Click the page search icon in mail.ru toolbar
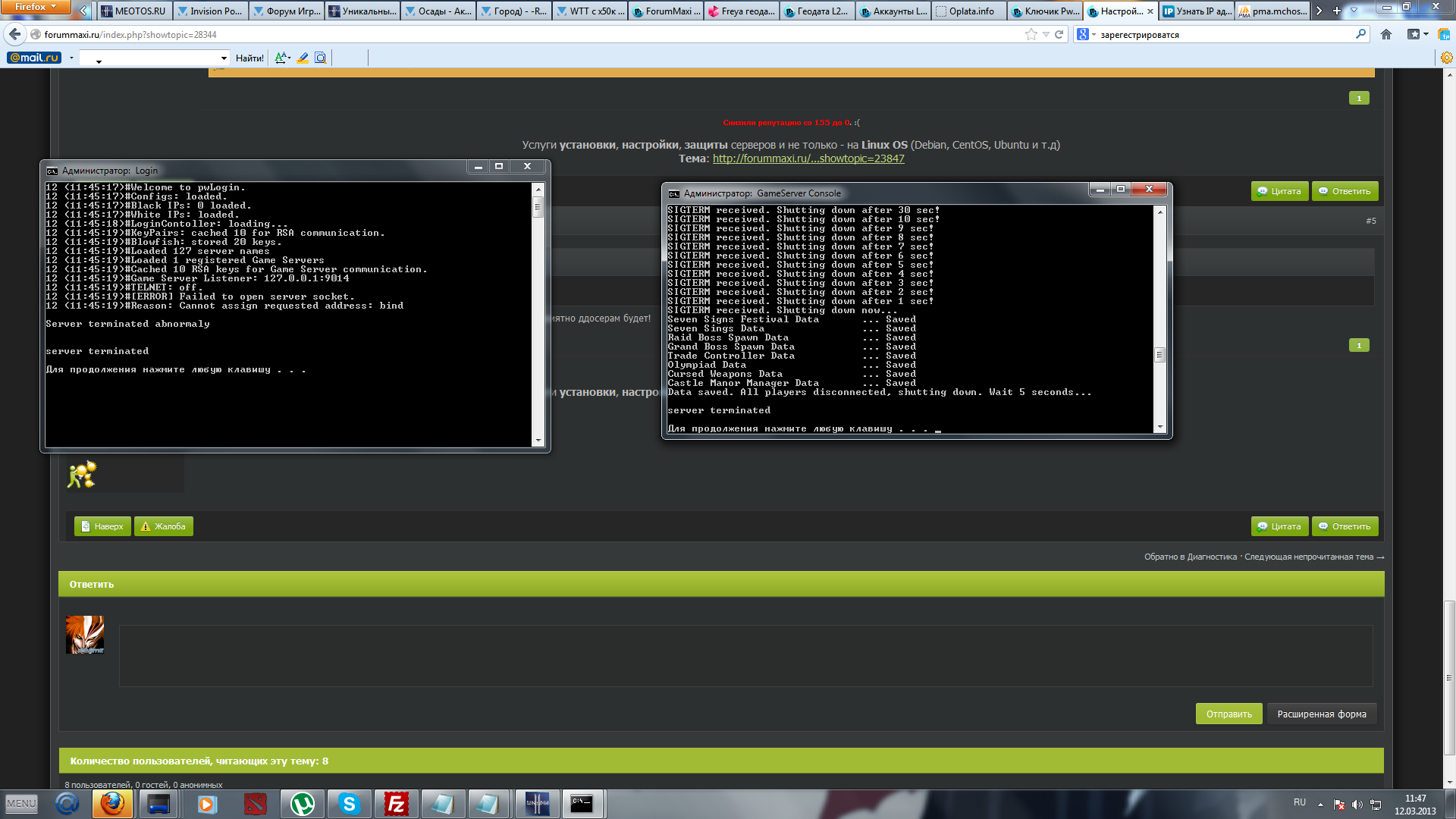 [320, 58]
